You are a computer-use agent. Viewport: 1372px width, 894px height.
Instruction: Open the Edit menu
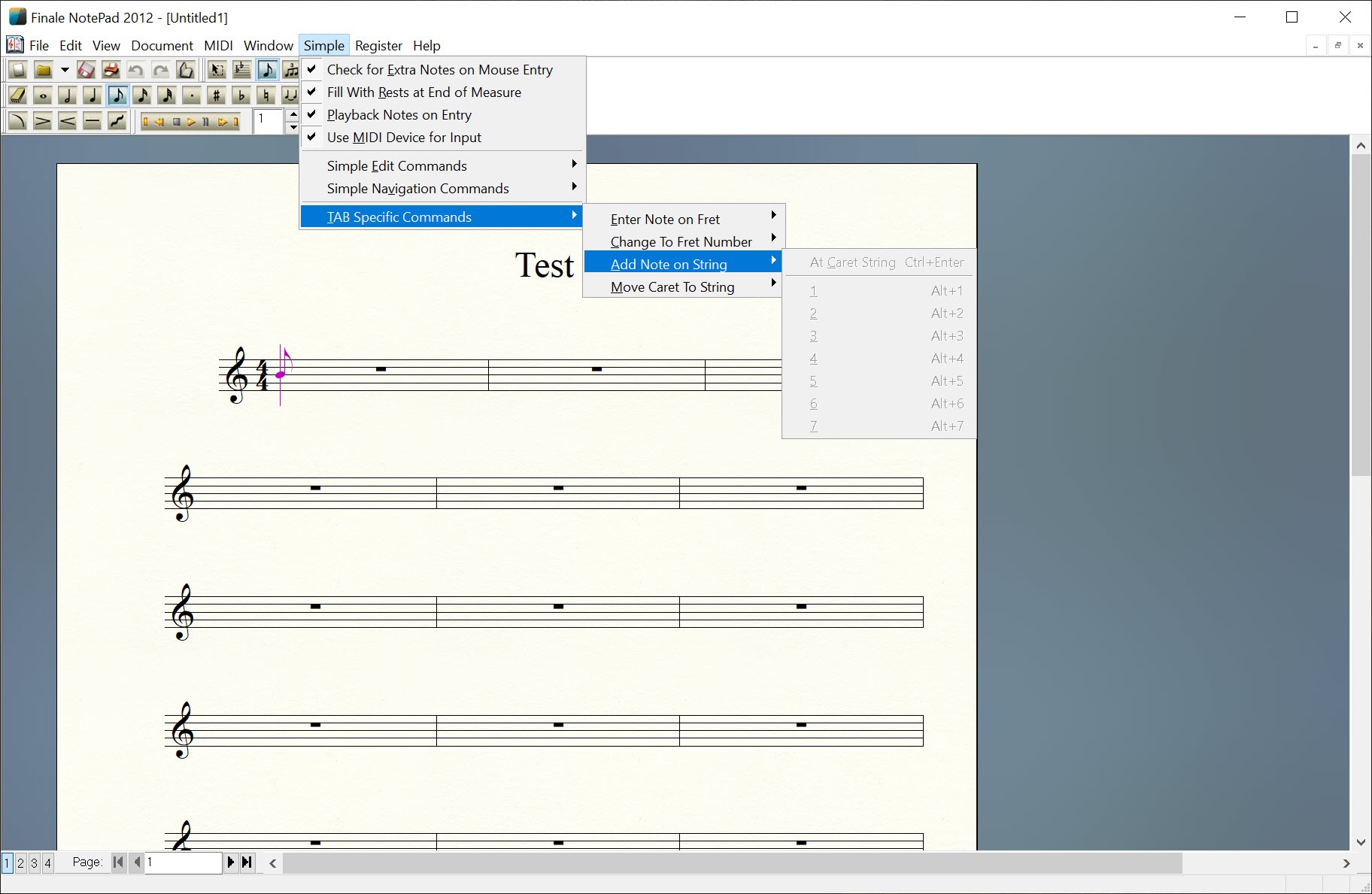tap(71, 46)
